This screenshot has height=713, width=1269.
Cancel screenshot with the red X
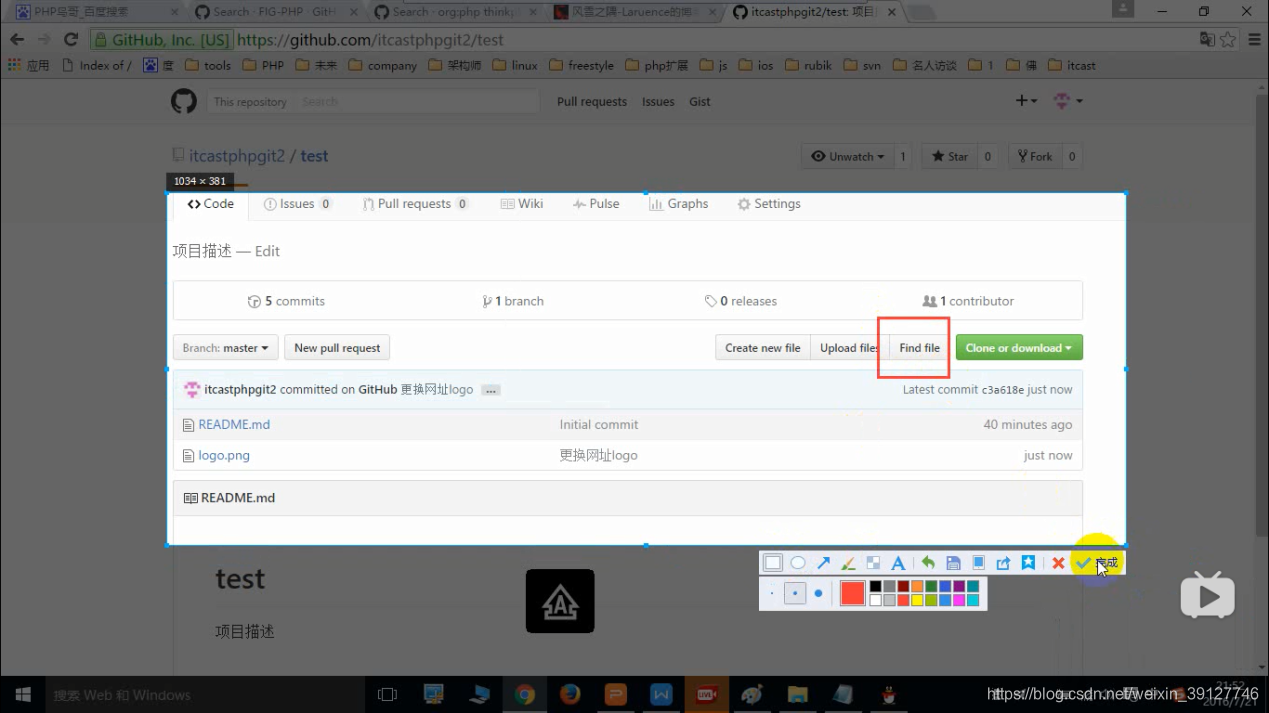[1058, 563]
